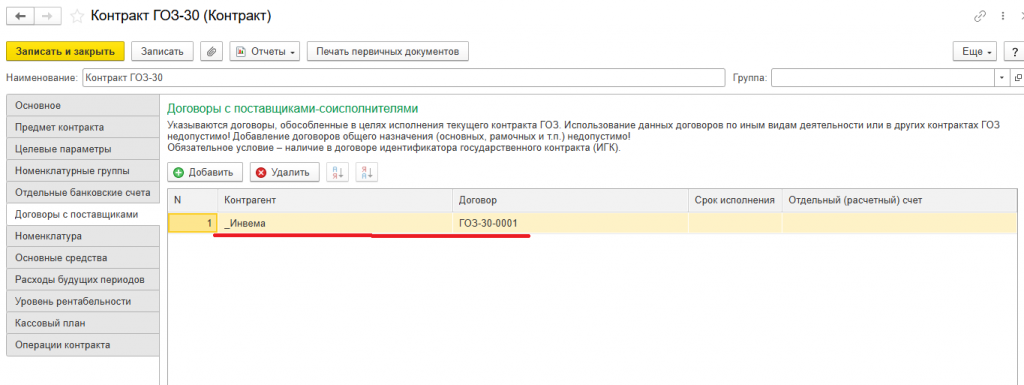Select the _Инвема contractor cell

(x=335, y=223)
